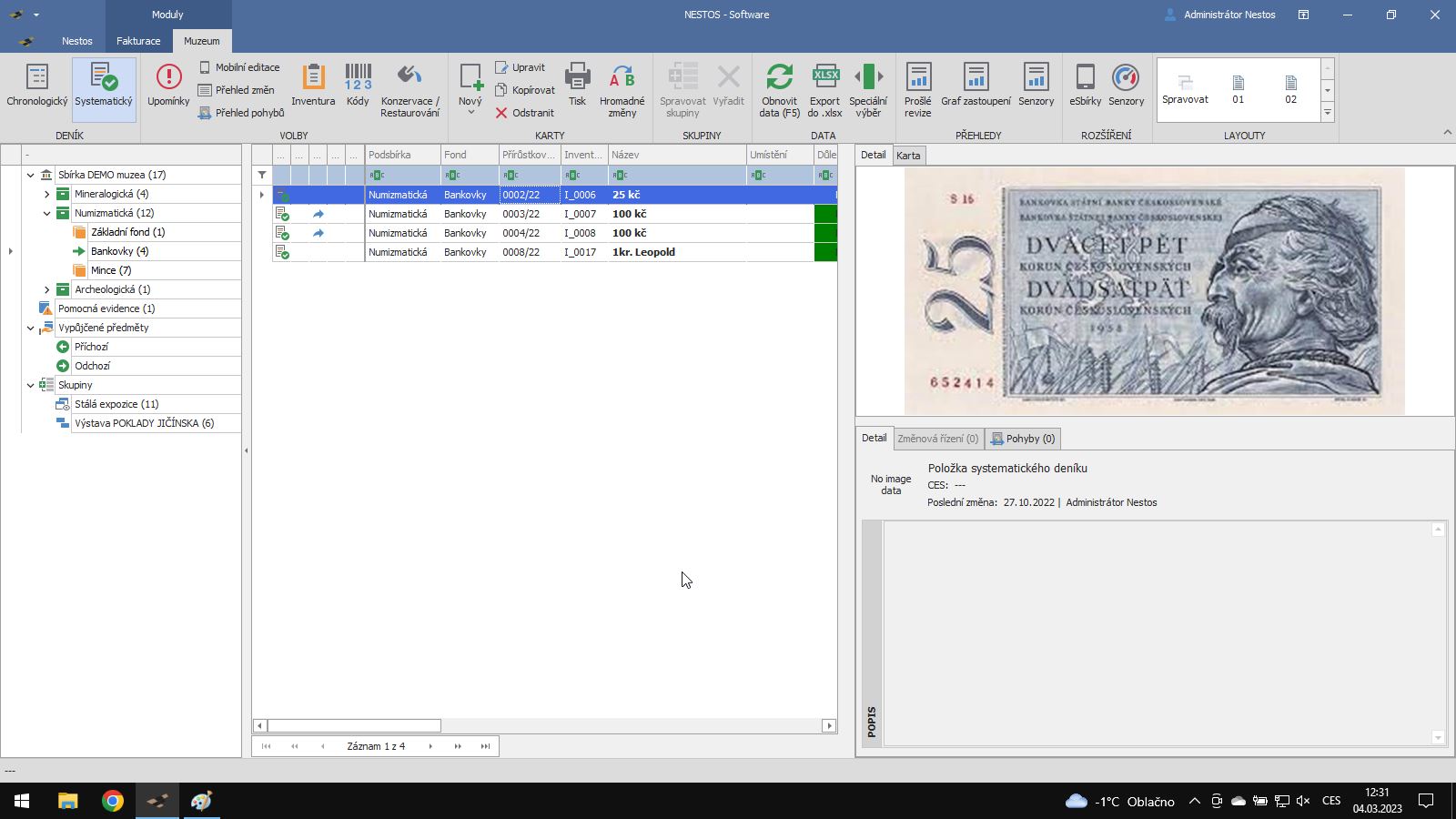Jump to last record in navigator
Image resolution: width=1456 pixels, height=819 pixels.
485,746
